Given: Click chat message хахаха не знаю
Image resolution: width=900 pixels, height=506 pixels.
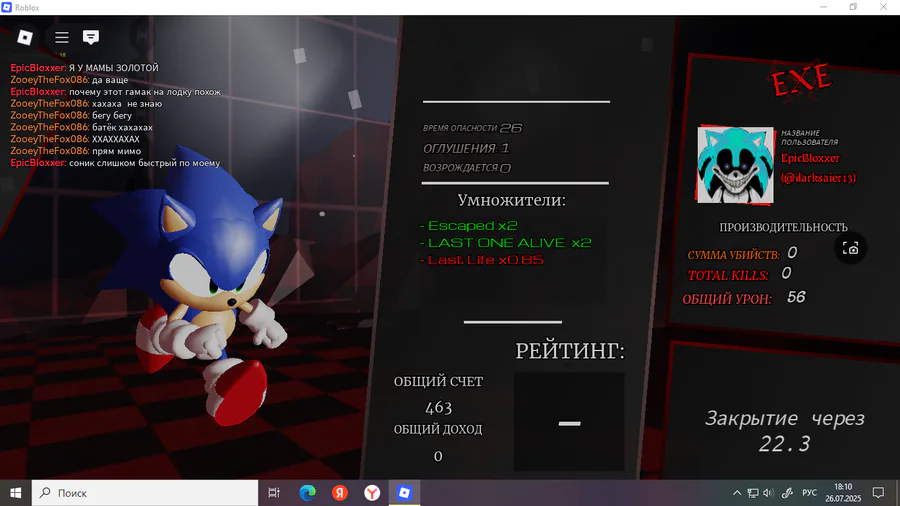Looking at the screenshot, I should click(x=86, y=104).
